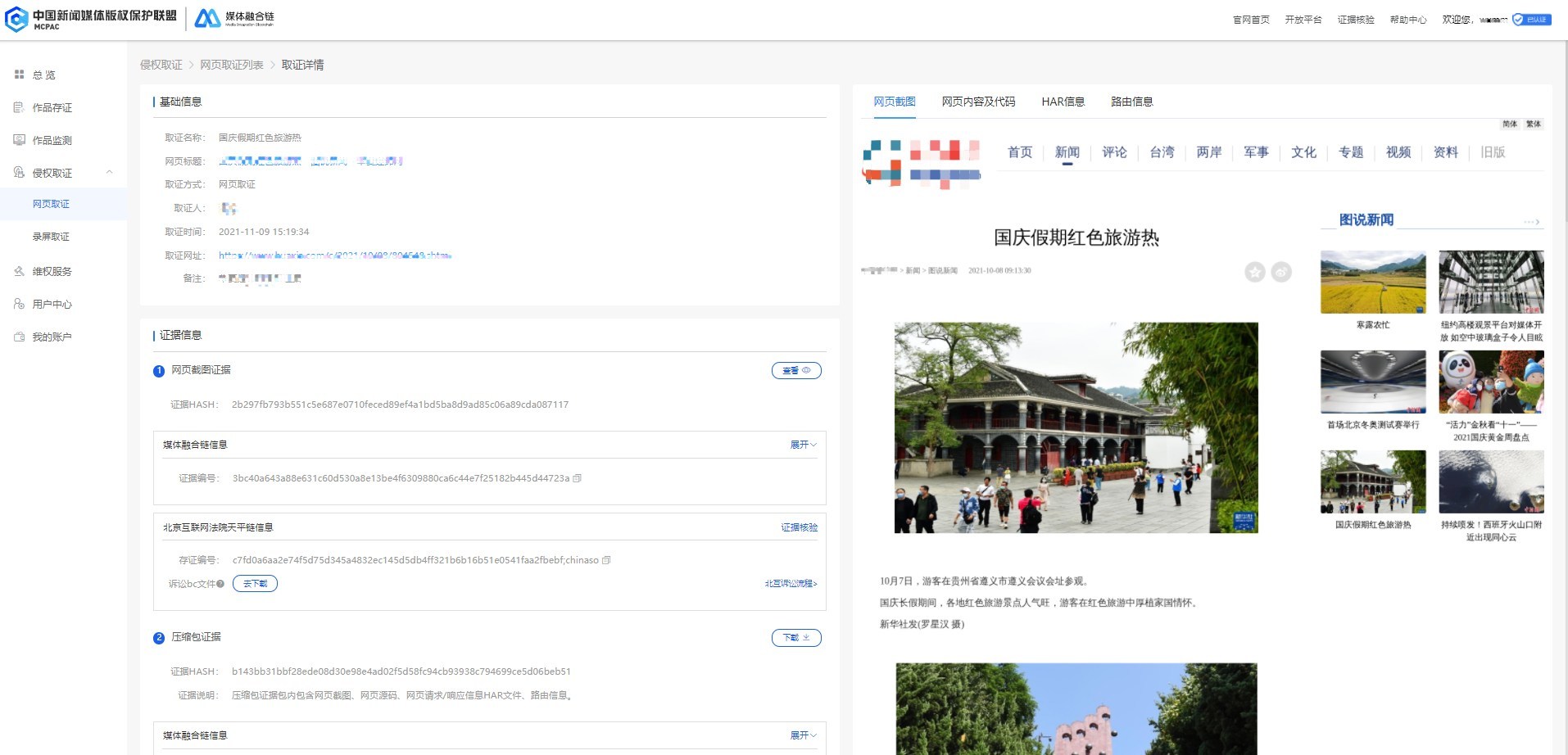Open the 网页内容及代码 tab
1568x755 pixels.
click(978, 102)
